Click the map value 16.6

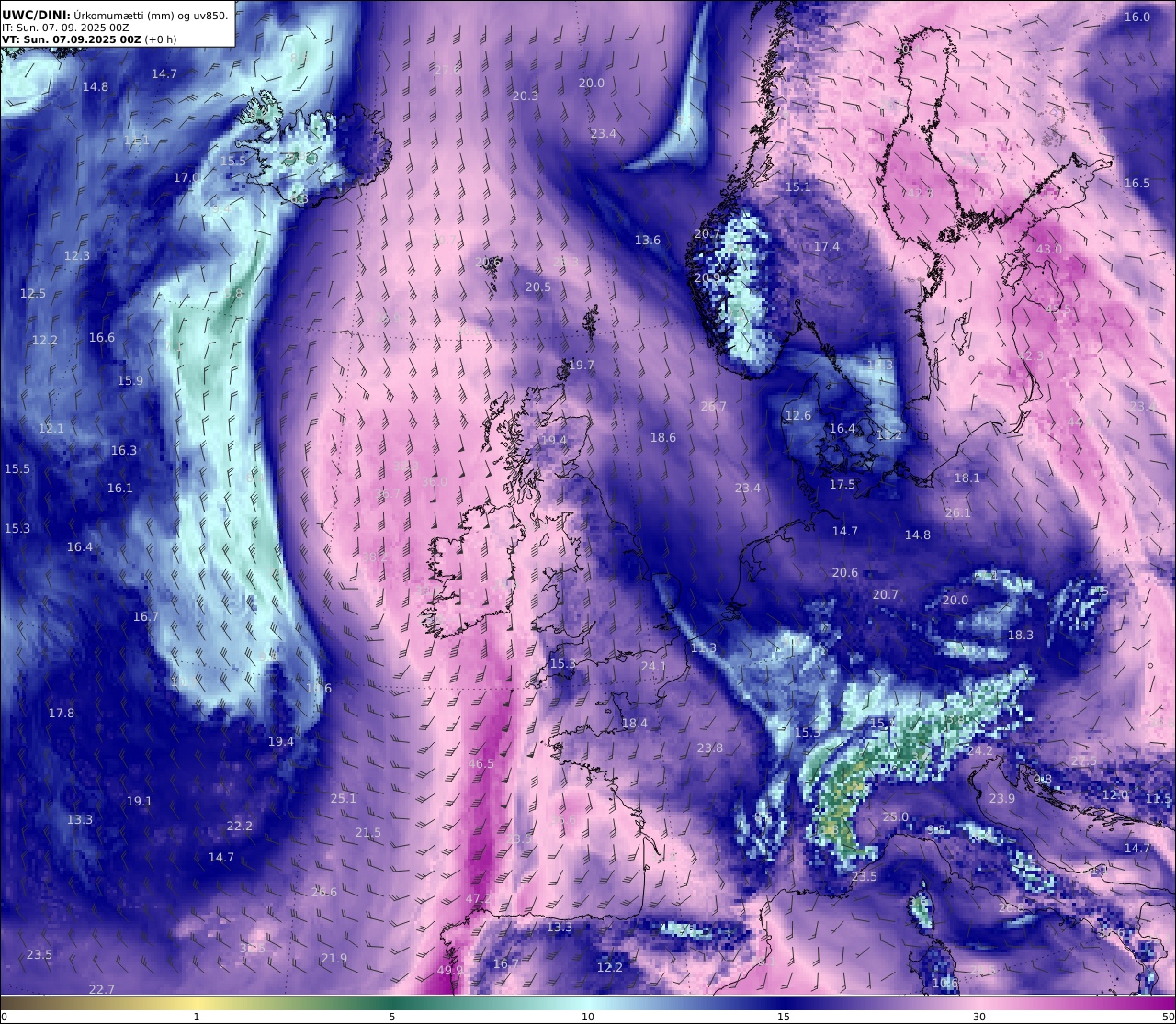point(102,337)
